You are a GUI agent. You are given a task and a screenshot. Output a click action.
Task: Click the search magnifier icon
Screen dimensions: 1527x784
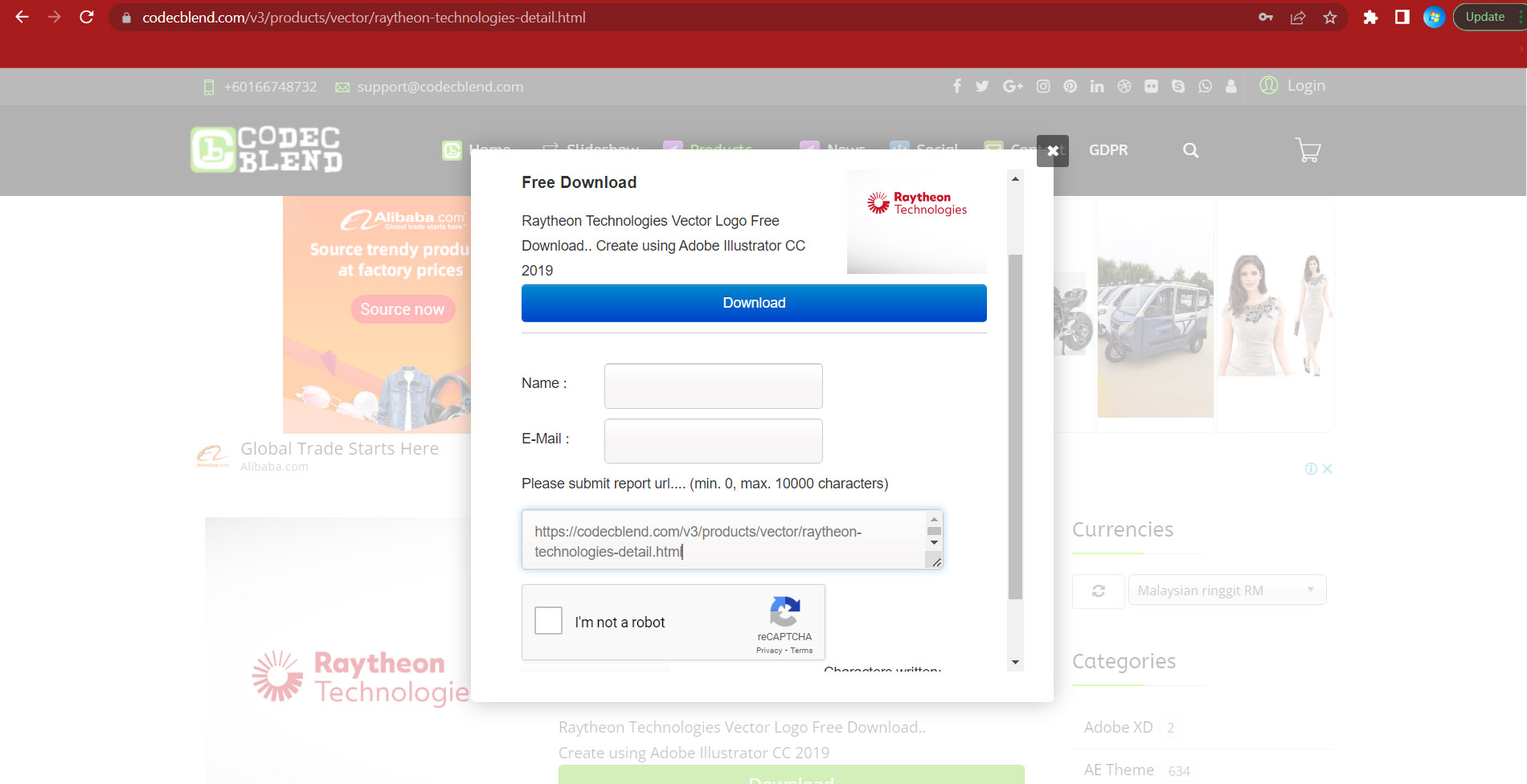coord(1190,150)
